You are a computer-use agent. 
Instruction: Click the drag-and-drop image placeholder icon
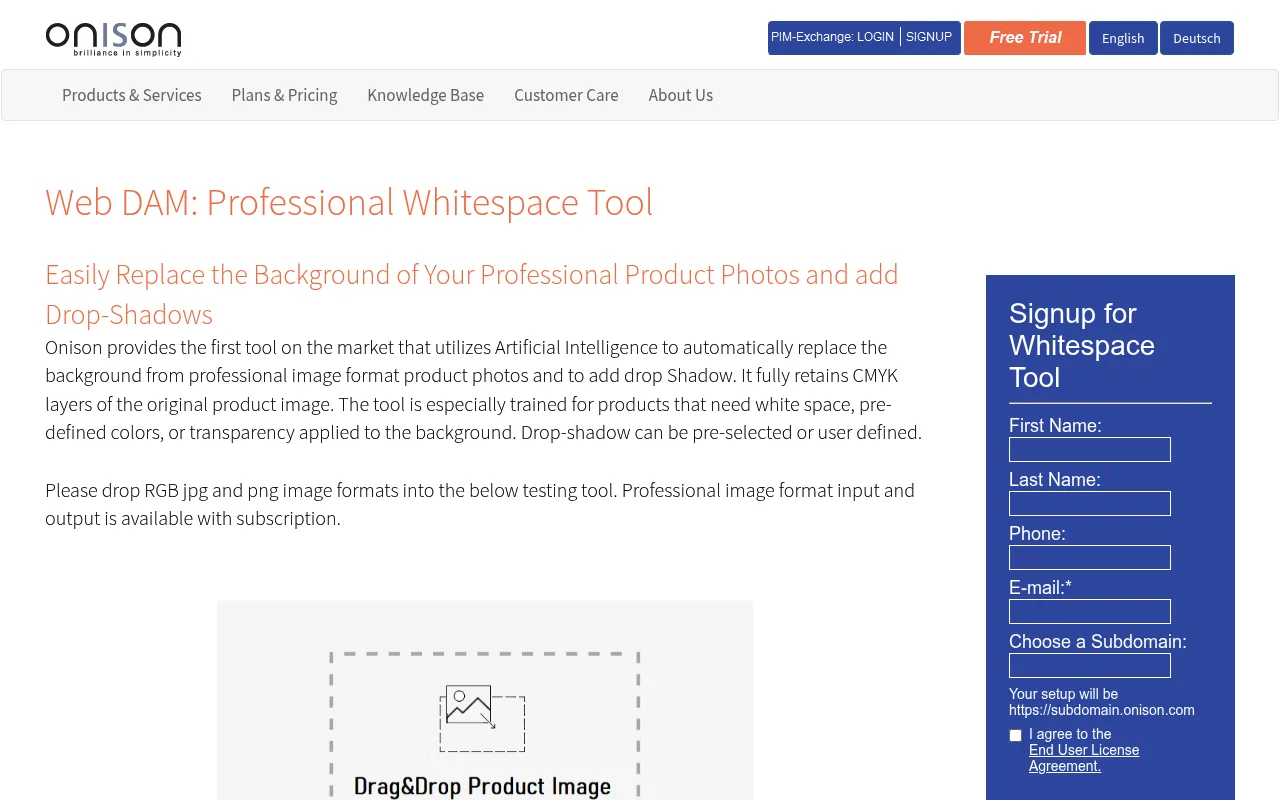point(482,718)
